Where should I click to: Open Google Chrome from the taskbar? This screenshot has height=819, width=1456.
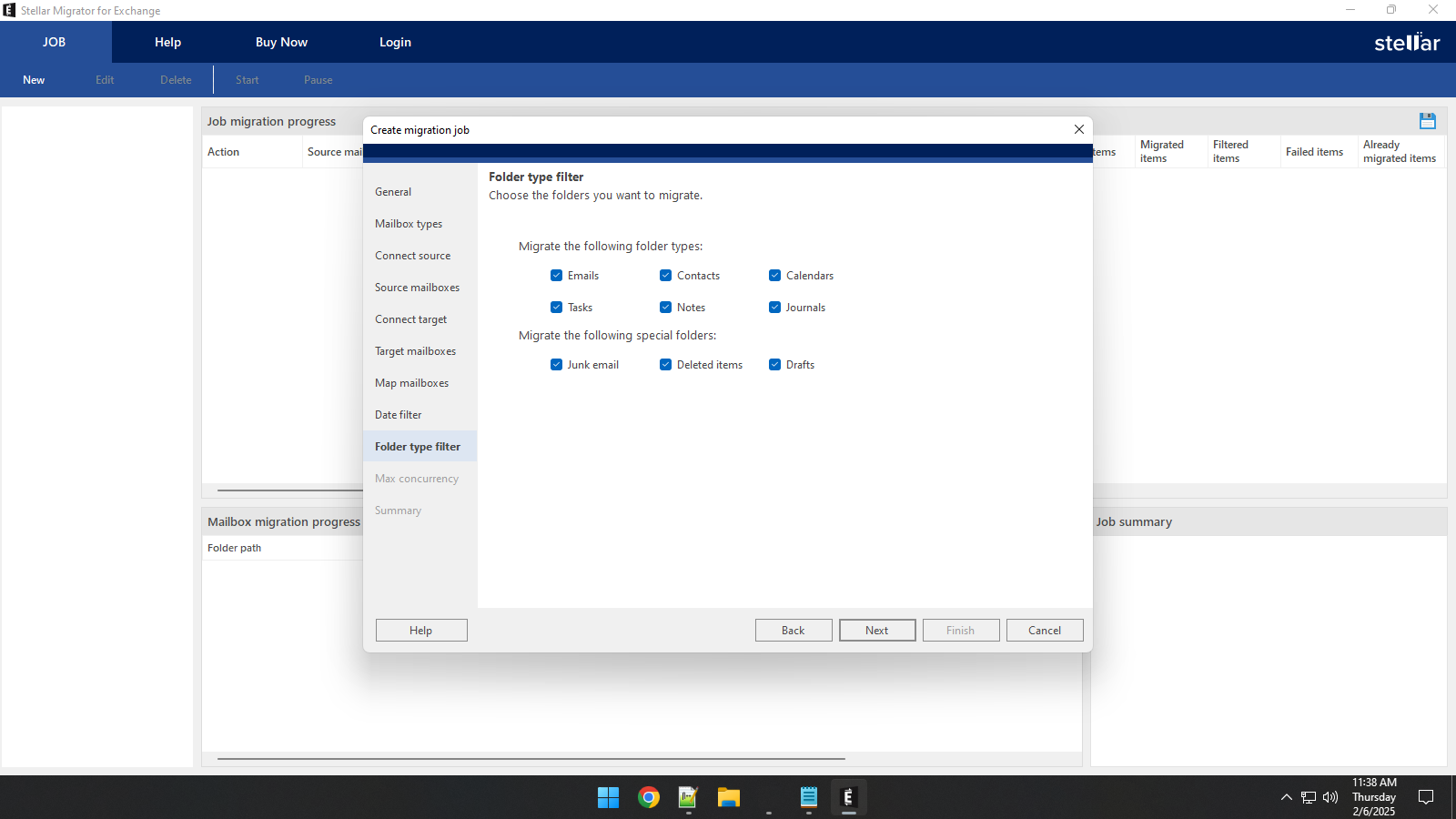pos(649,798)
